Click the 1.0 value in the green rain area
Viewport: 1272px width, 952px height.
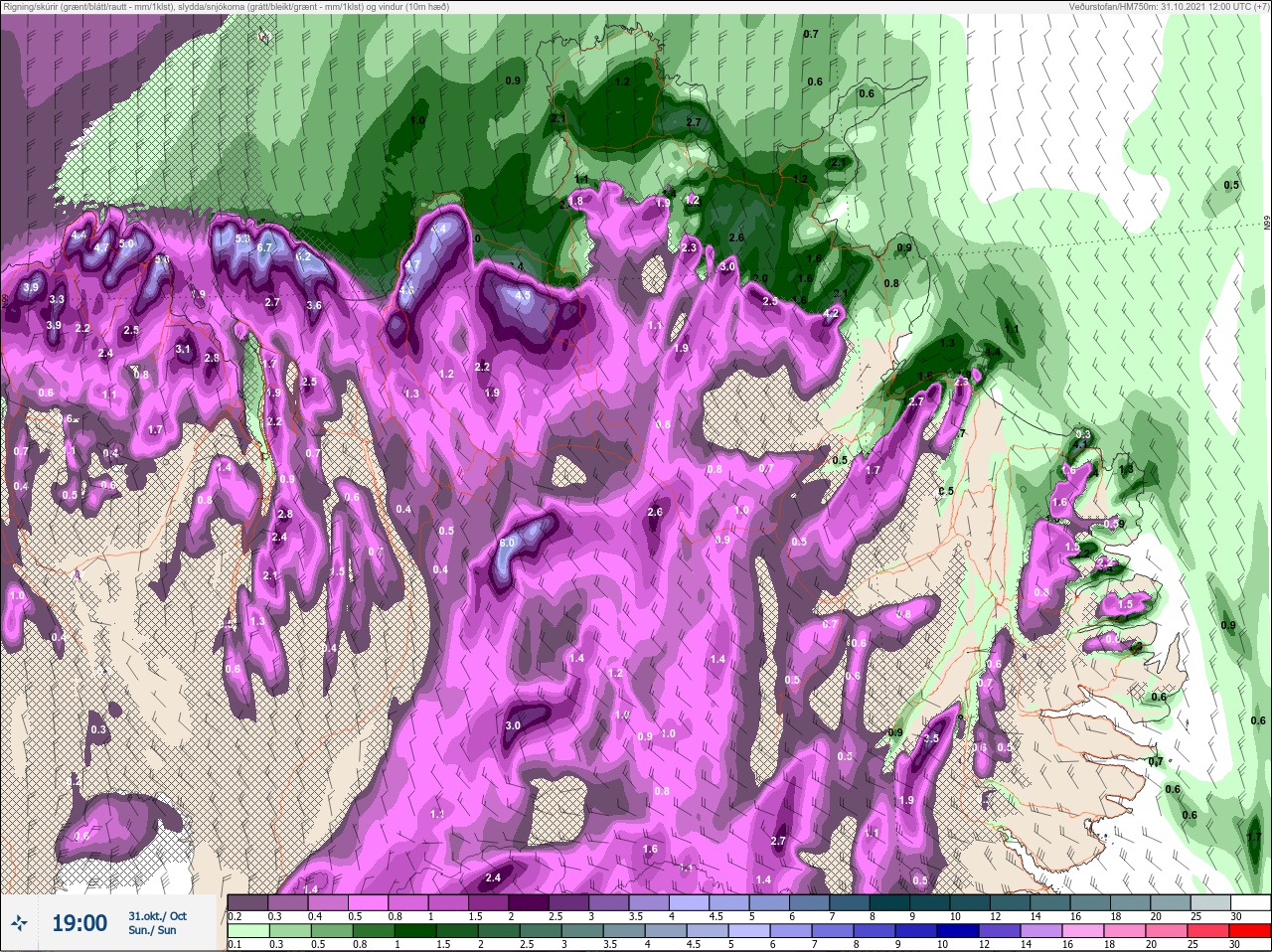coord(417,121)
